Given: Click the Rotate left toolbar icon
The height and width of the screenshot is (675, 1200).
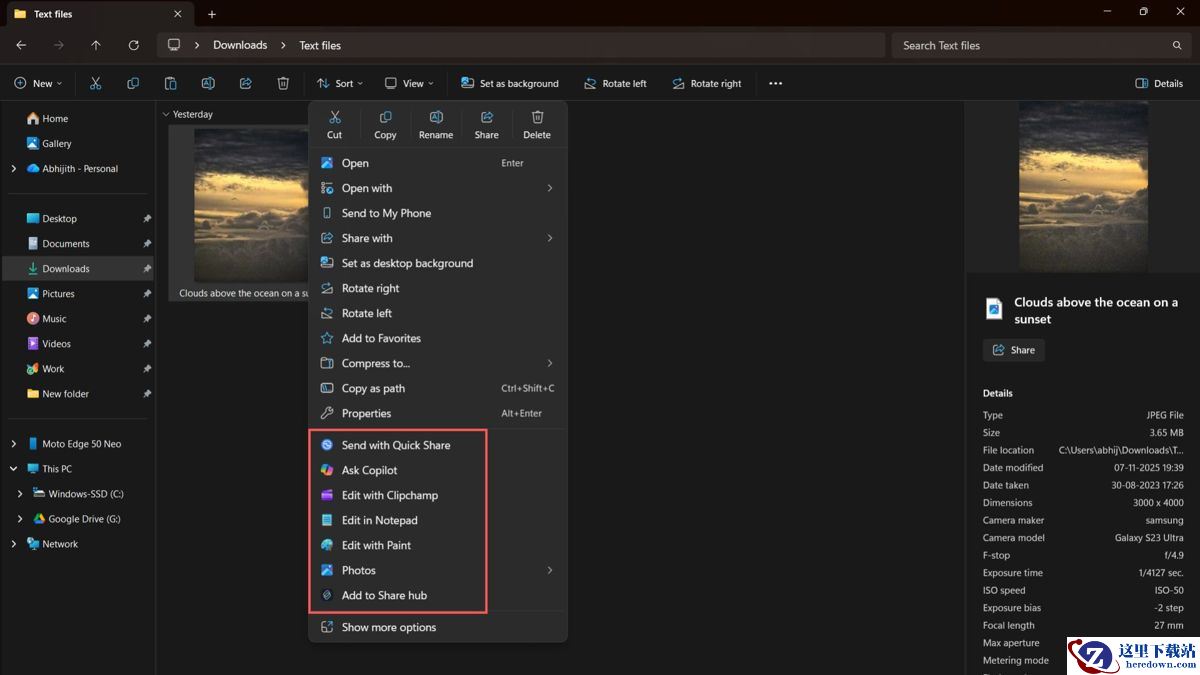Looking at the screenshot, I should click(x=615, y=84).
